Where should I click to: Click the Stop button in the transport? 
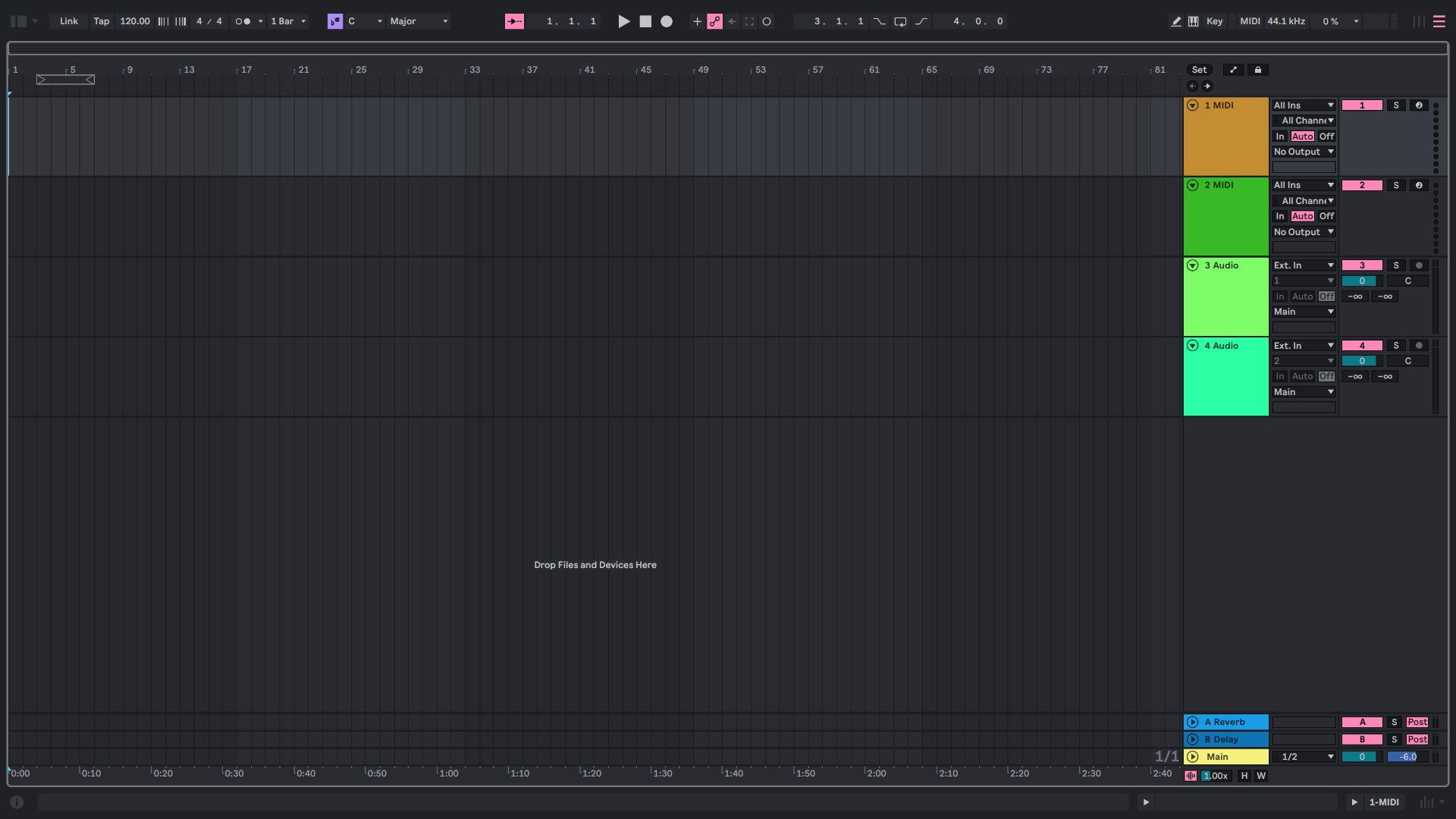(645, 21)
